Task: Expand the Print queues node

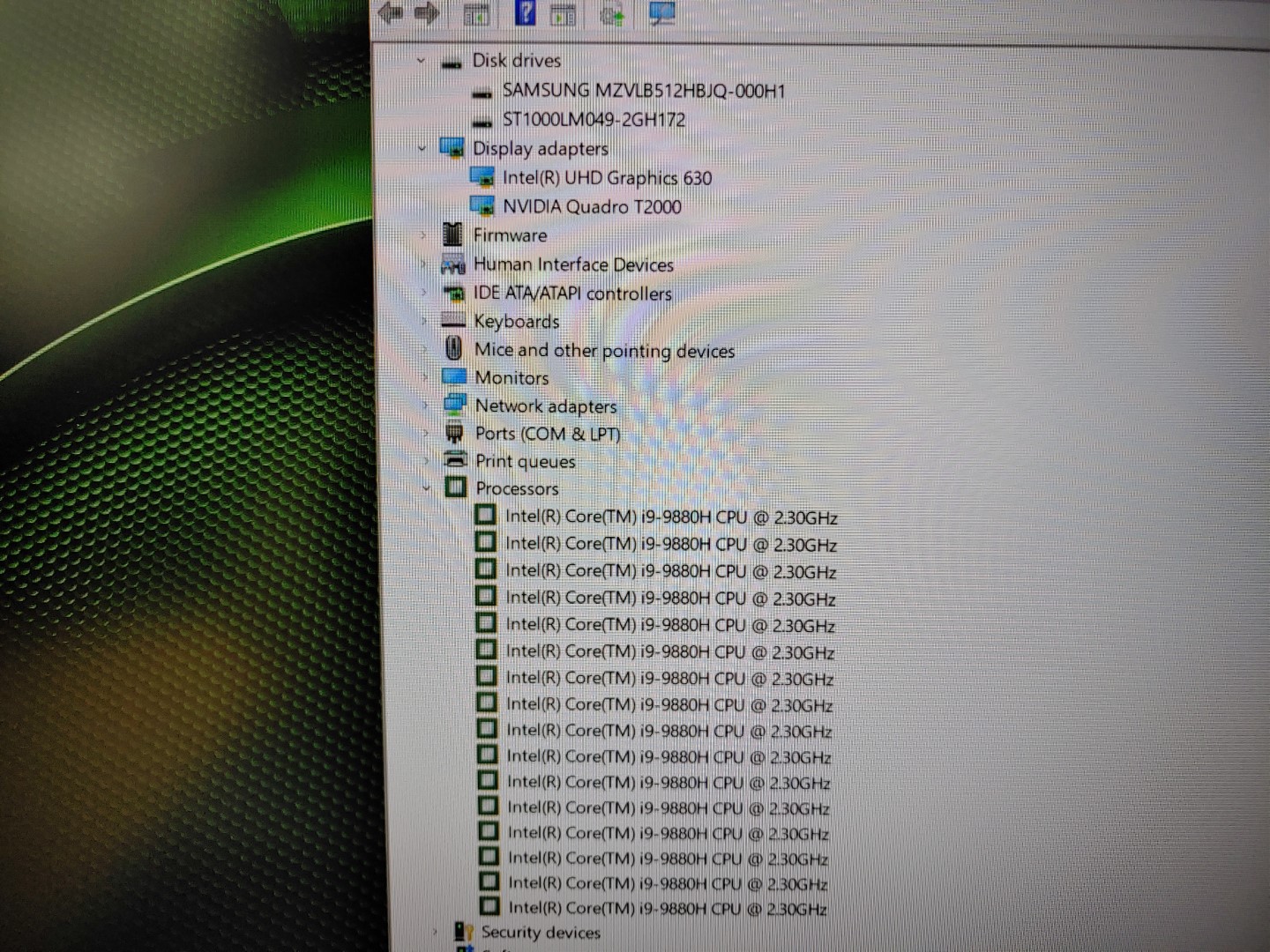Action: (426, 460)
